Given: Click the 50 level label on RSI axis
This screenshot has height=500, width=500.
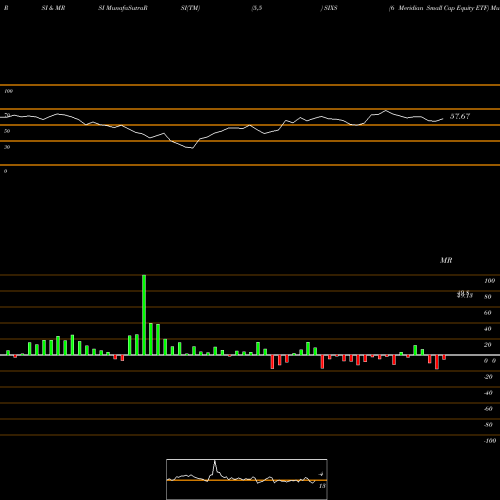Looking at the screenshot, I should coord(7,131).
